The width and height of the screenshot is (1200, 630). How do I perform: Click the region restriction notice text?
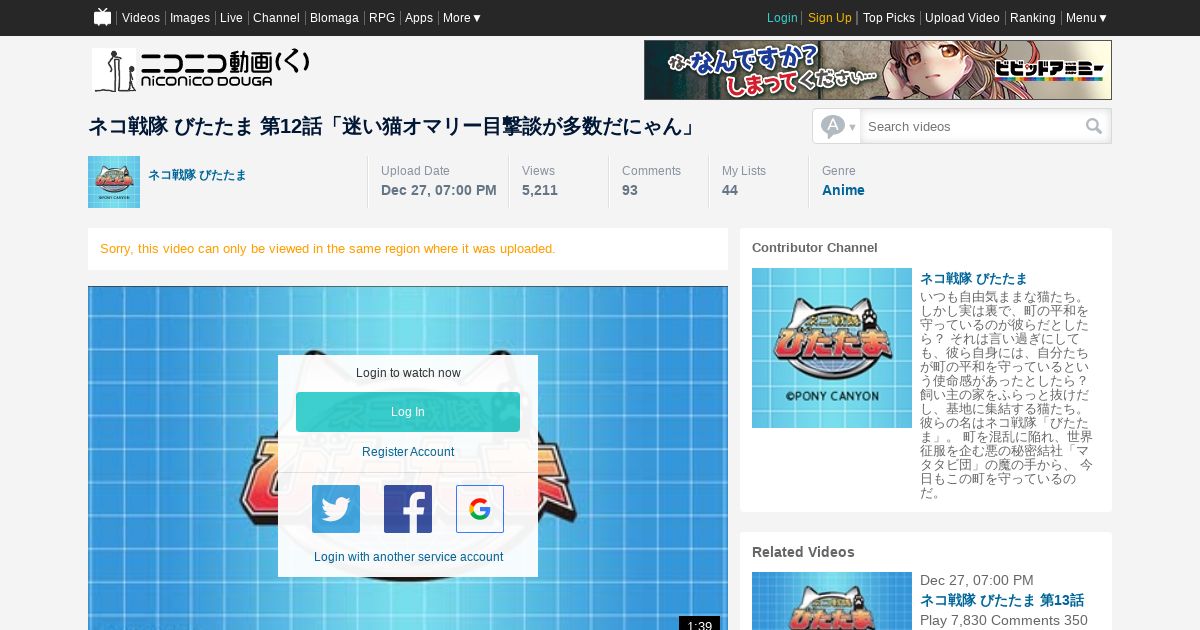point(328,249)
